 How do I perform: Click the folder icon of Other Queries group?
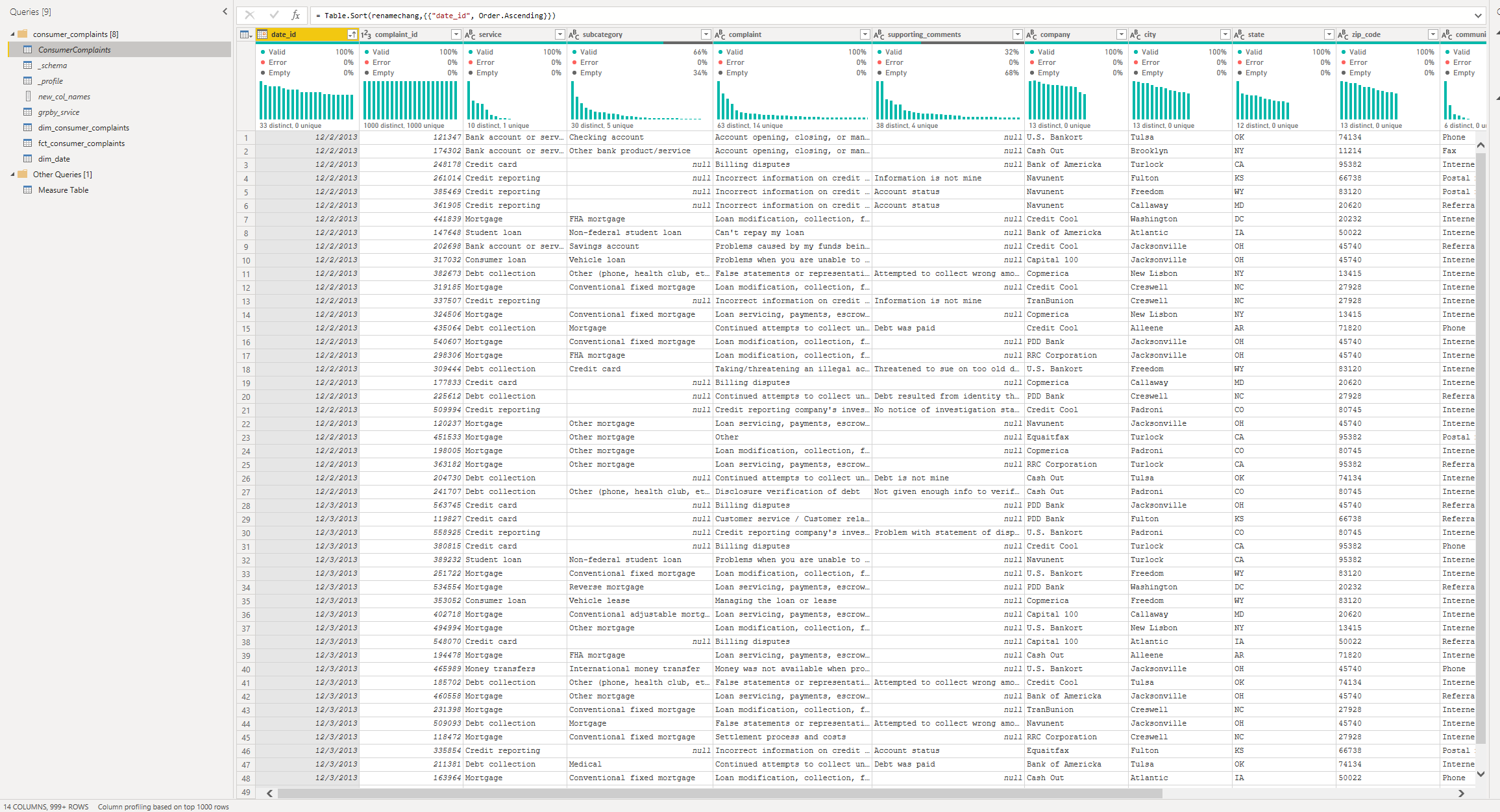(x=23, y=174)
